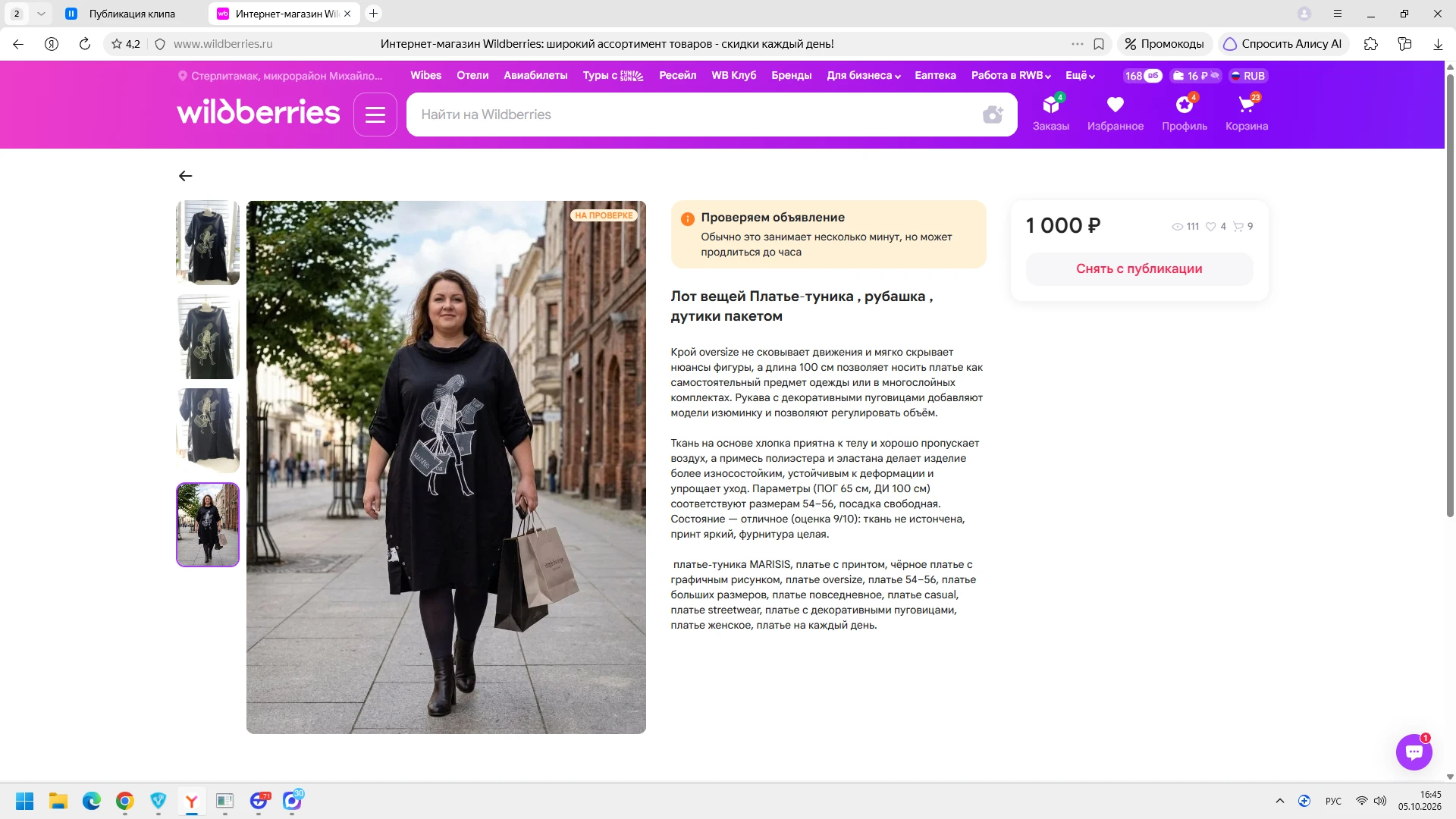Click the Найти на Wildberries search field

tap(694, 115)
